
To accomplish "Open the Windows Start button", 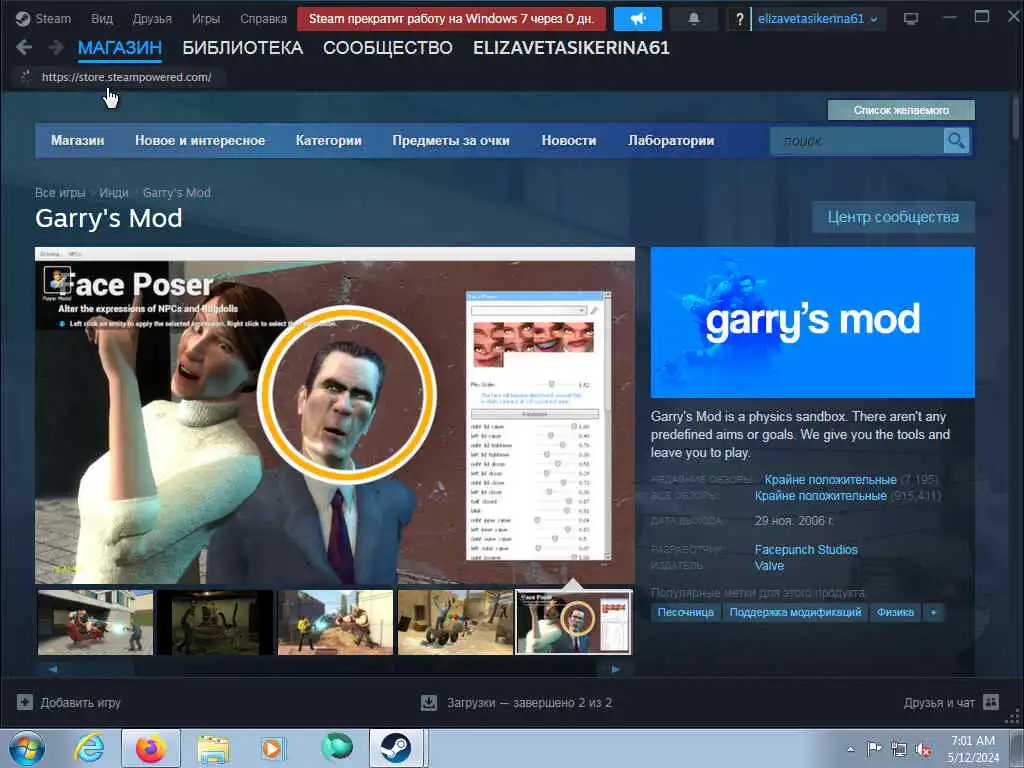I will 27,748.
